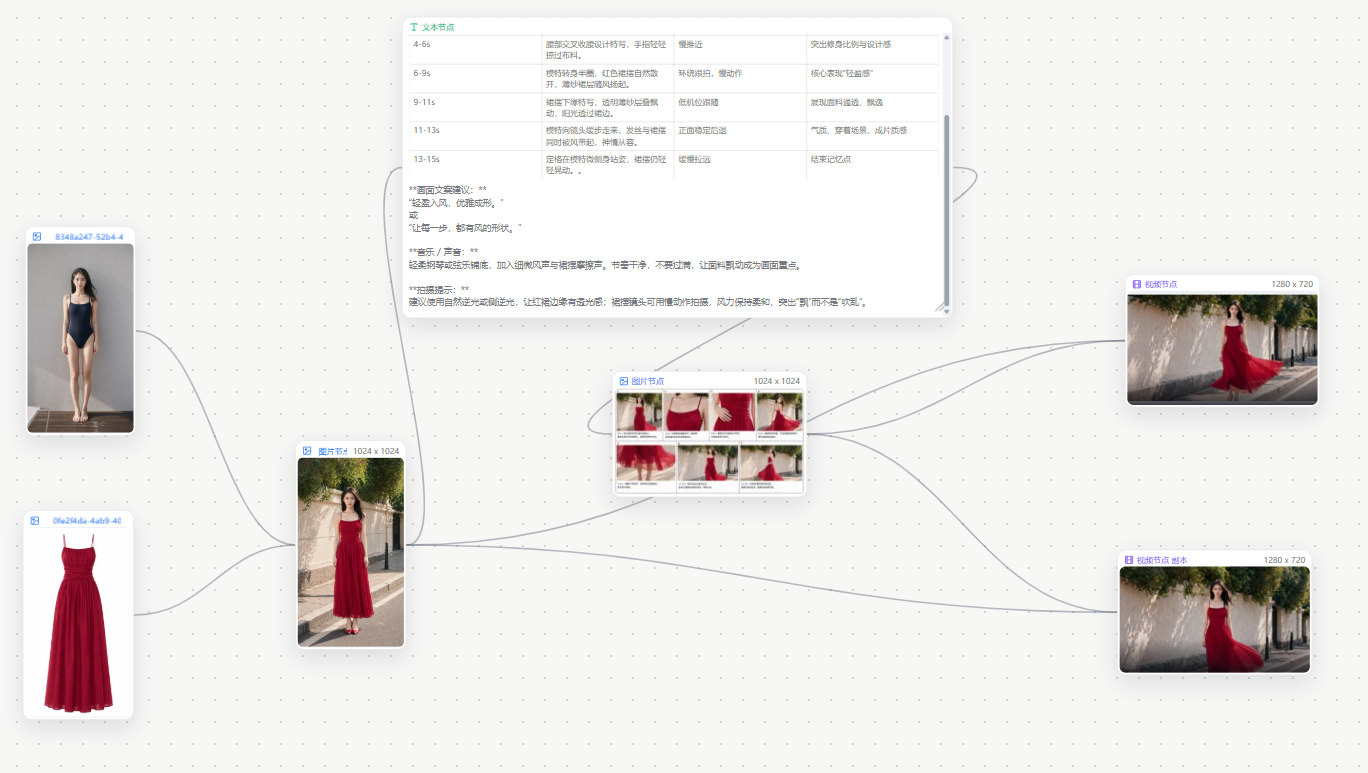The image size is (1368, 773).
Task: Click scrollbar up arrow in text node
Action: (x=946, y=38)
